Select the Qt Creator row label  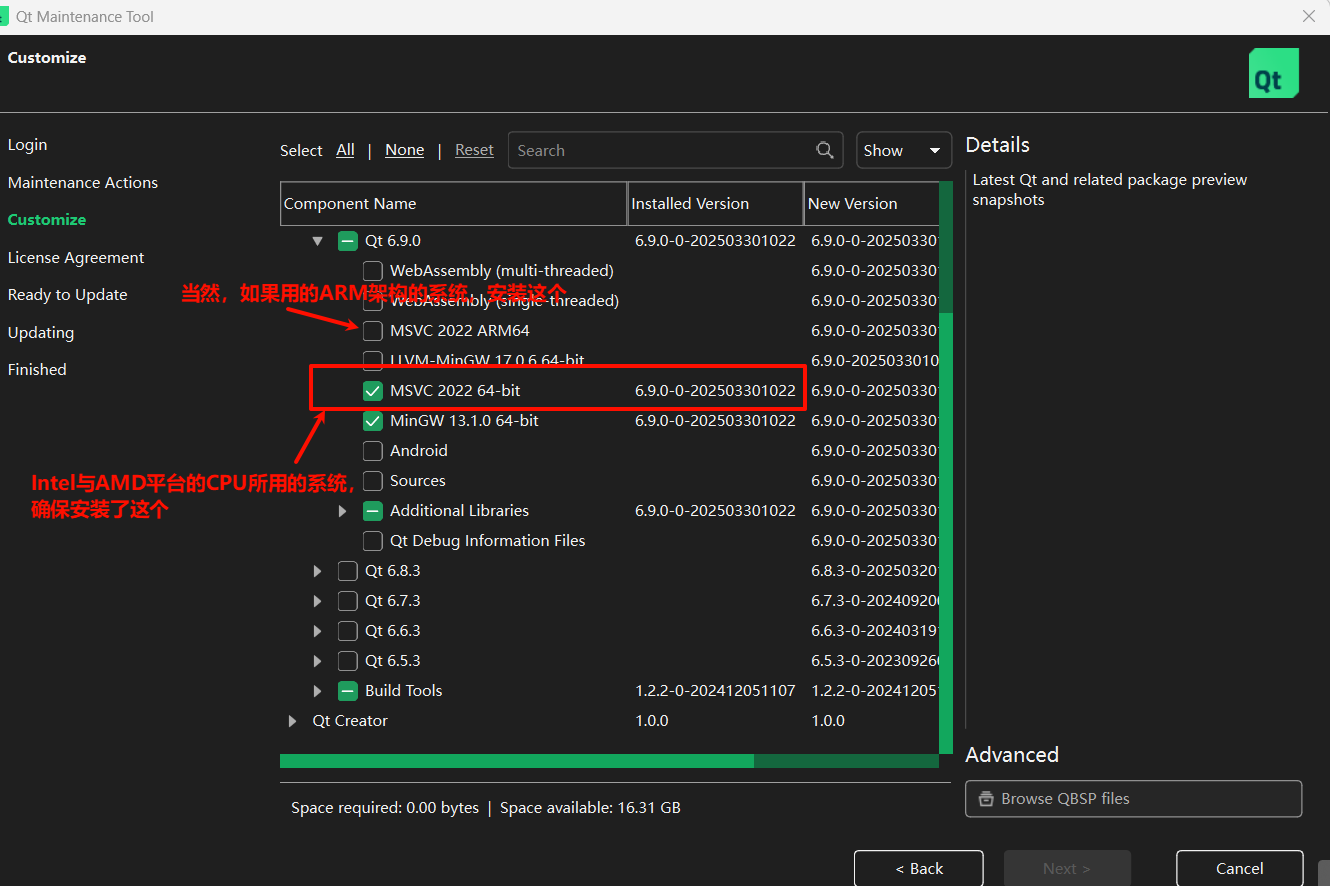[350, 721]
